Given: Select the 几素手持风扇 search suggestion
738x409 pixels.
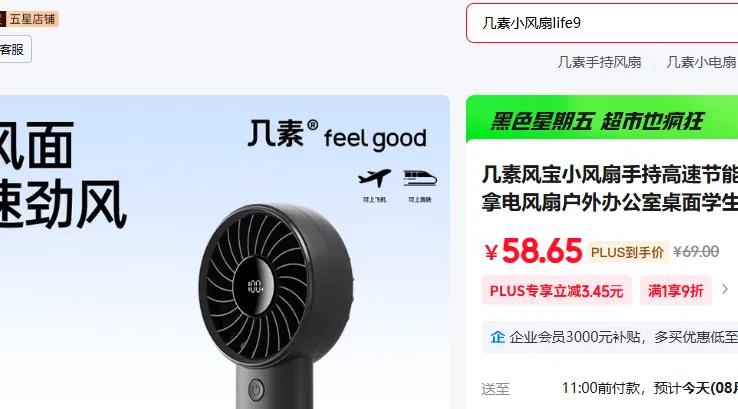Looking at the screenshot, I should (x=599, y=62).
